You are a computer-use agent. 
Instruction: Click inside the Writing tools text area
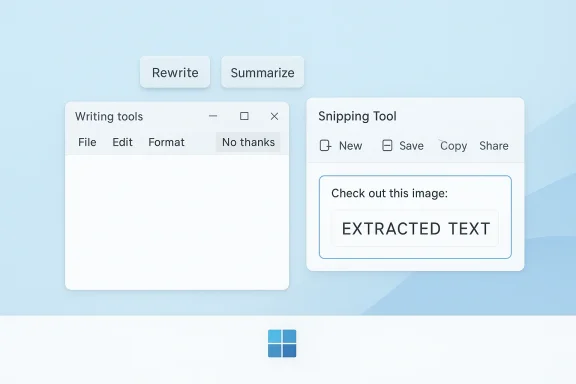[177, 222]
